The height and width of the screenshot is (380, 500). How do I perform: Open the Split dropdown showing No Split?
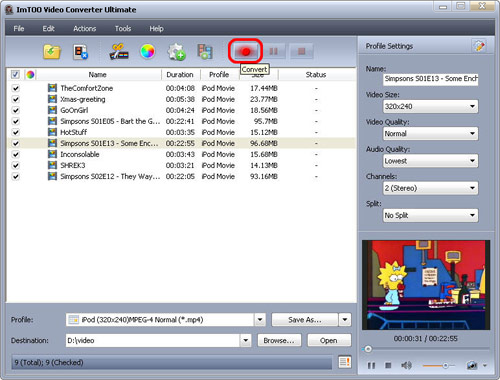click(x=431, y=215)
